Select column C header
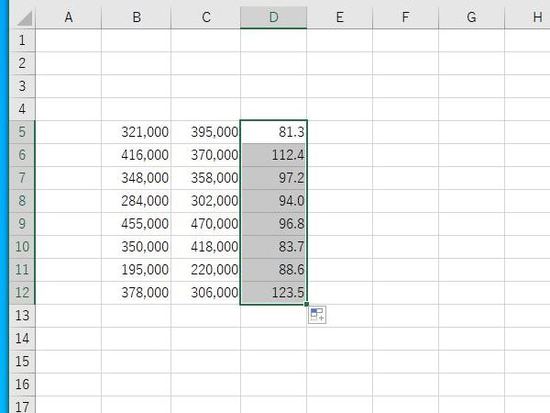 tap(206, 17)
